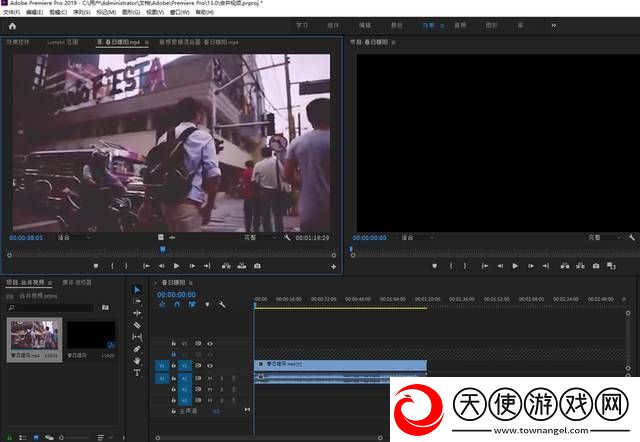Select the Type tool
The width and height of the screenshot is (640, 442).
(137, 373)
